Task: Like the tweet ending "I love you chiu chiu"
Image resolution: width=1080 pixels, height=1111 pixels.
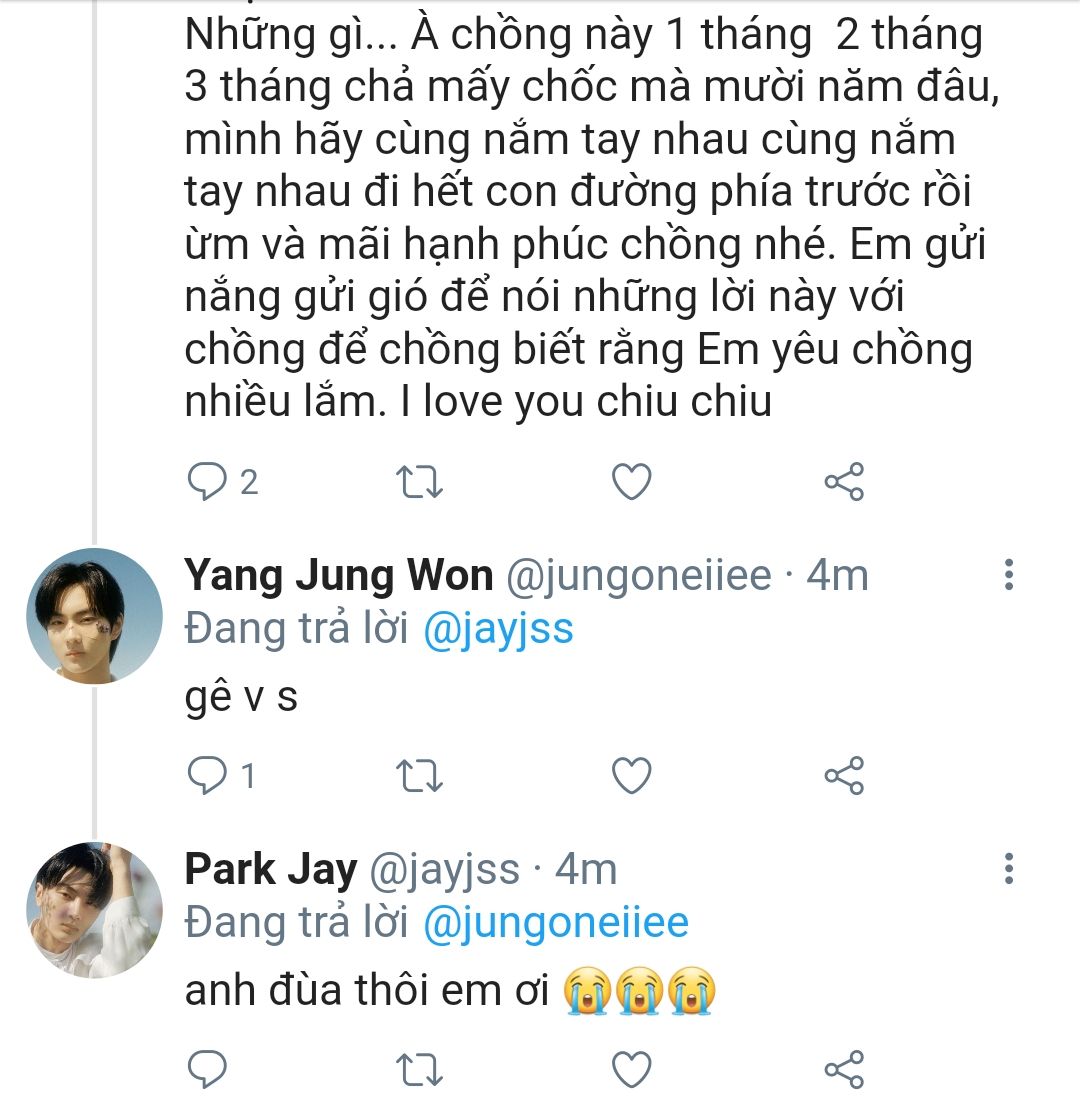Action: (x=631, y=483)
